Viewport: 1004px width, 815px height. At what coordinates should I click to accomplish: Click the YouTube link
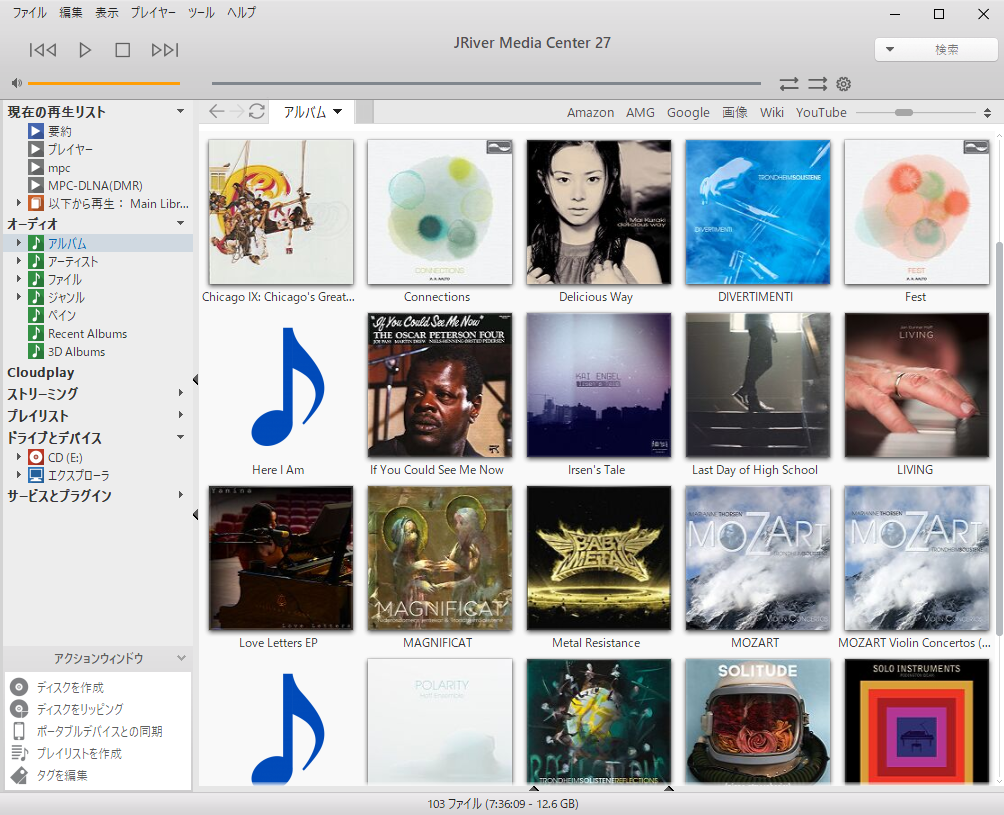coord(821,113)
